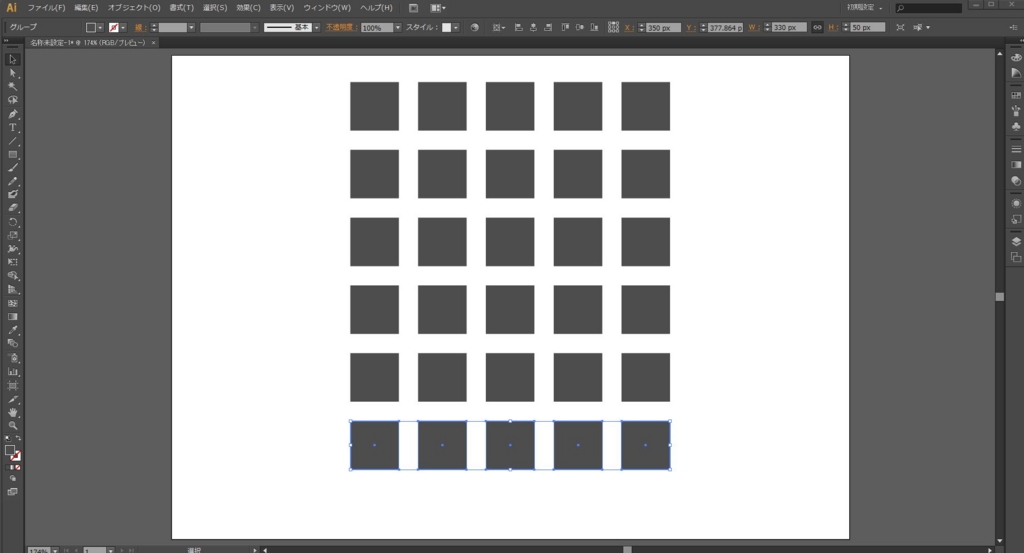Open the opacity percentage dropdown
This screenshot has width=1024, height=553.
(x=398, y=27)
